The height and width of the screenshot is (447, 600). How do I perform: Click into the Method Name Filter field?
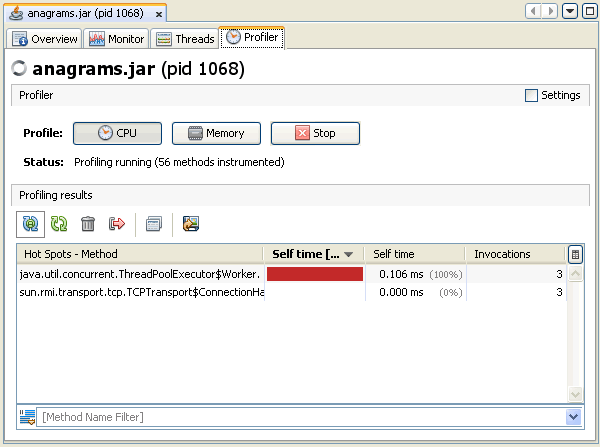click(x=300, y=416)
